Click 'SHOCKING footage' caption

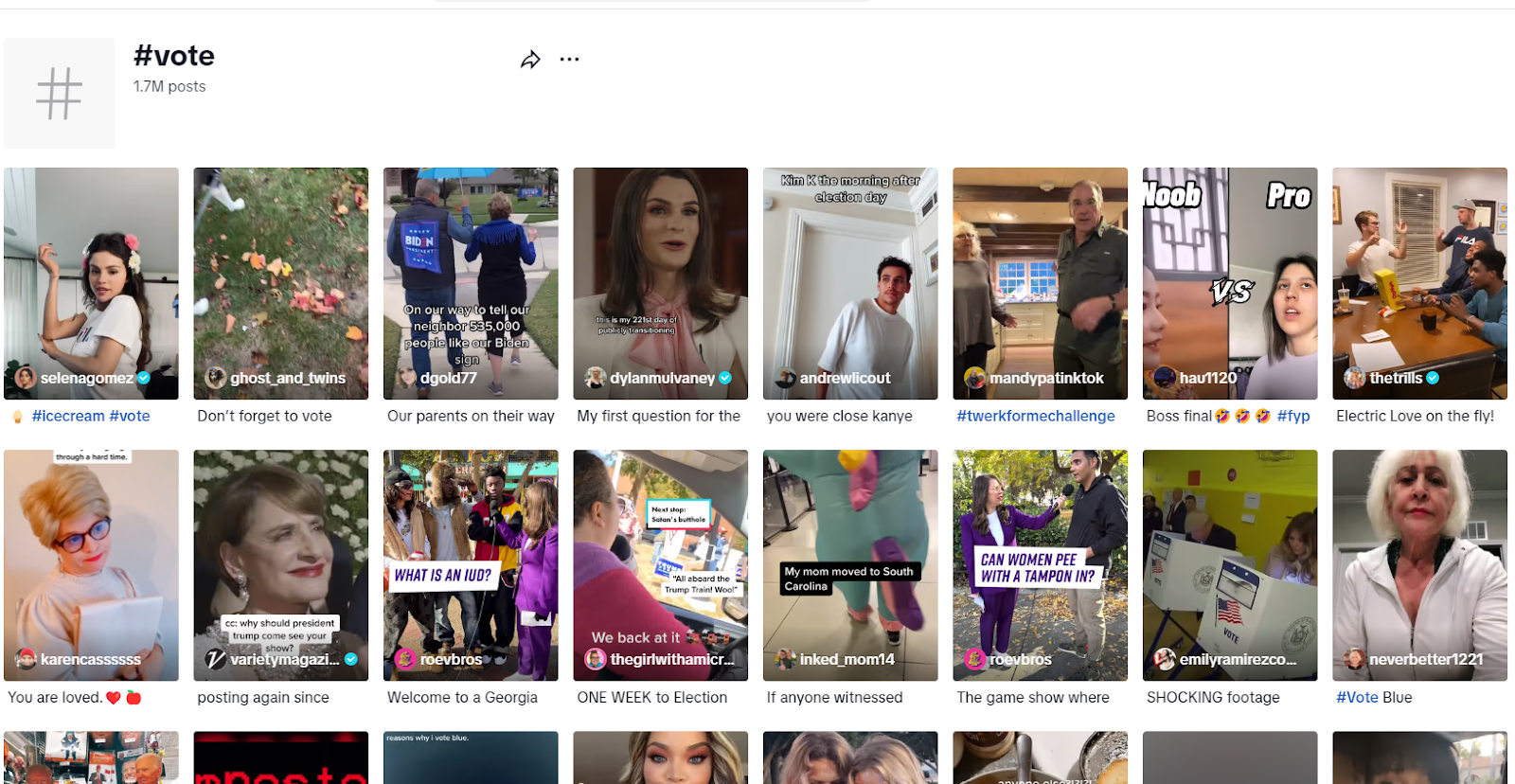click(1213, 697)
